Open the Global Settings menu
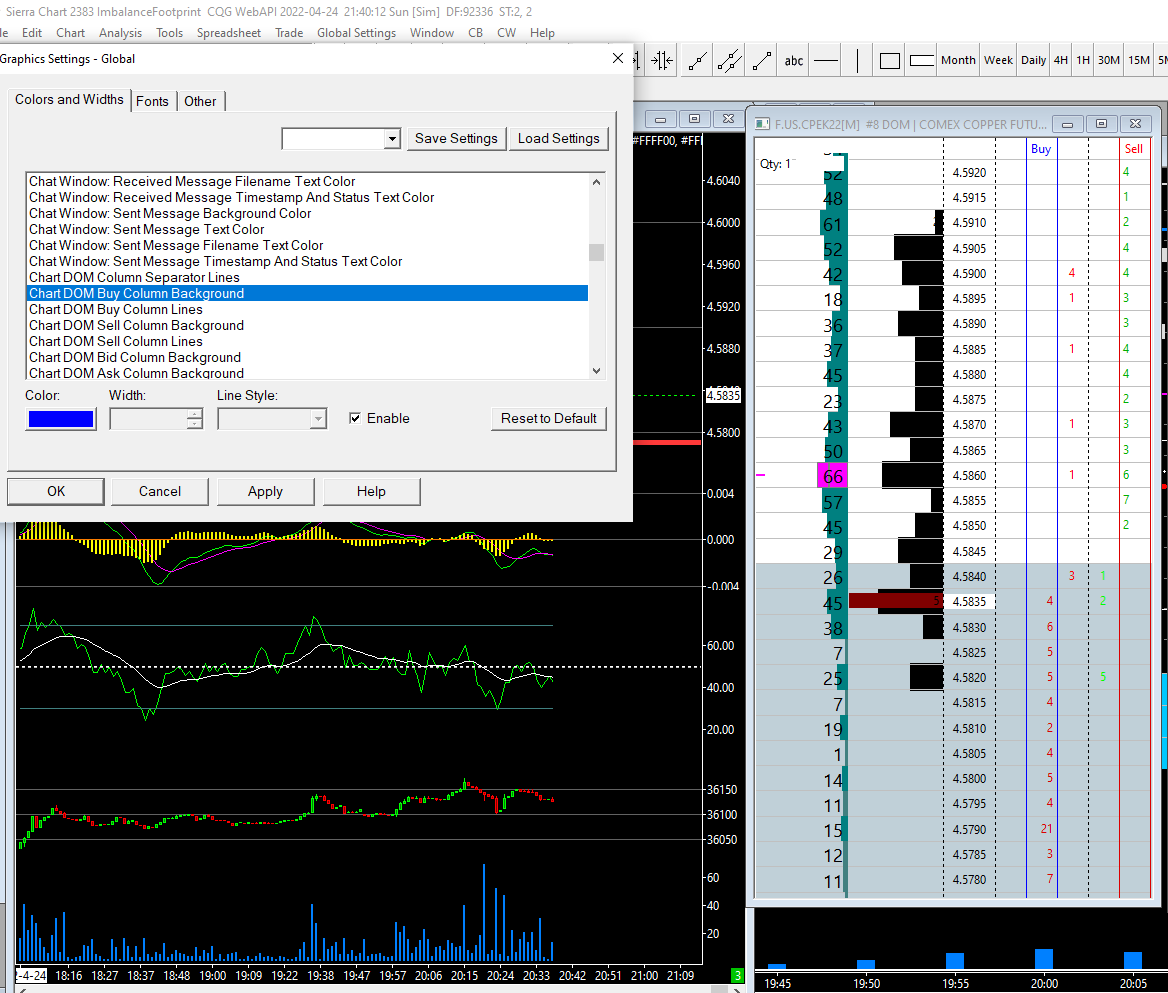 [356, 32]
